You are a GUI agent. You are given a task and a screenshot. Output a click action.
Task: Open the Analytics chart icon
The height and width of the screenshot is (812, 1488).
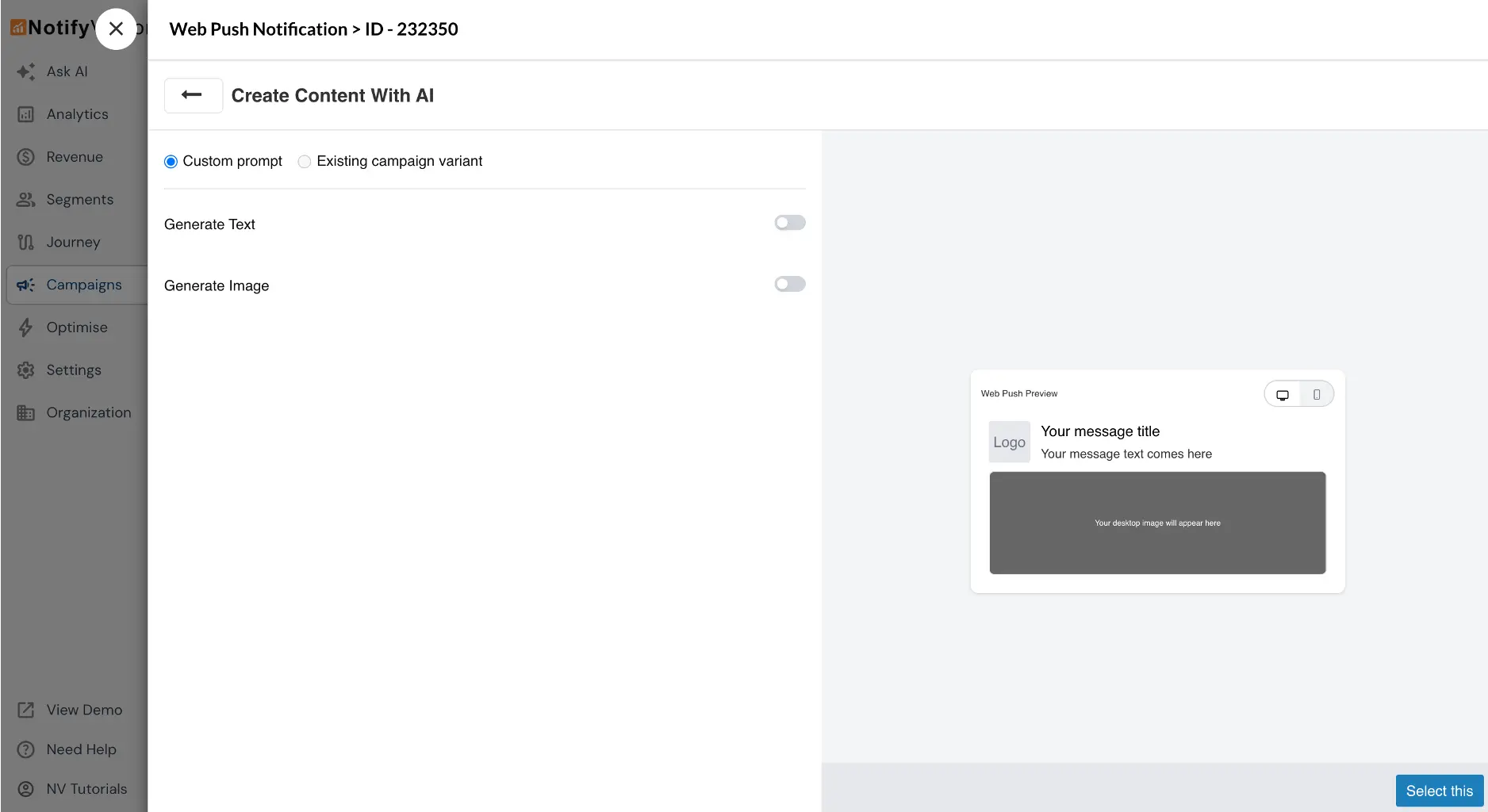[x=25, y=114]
